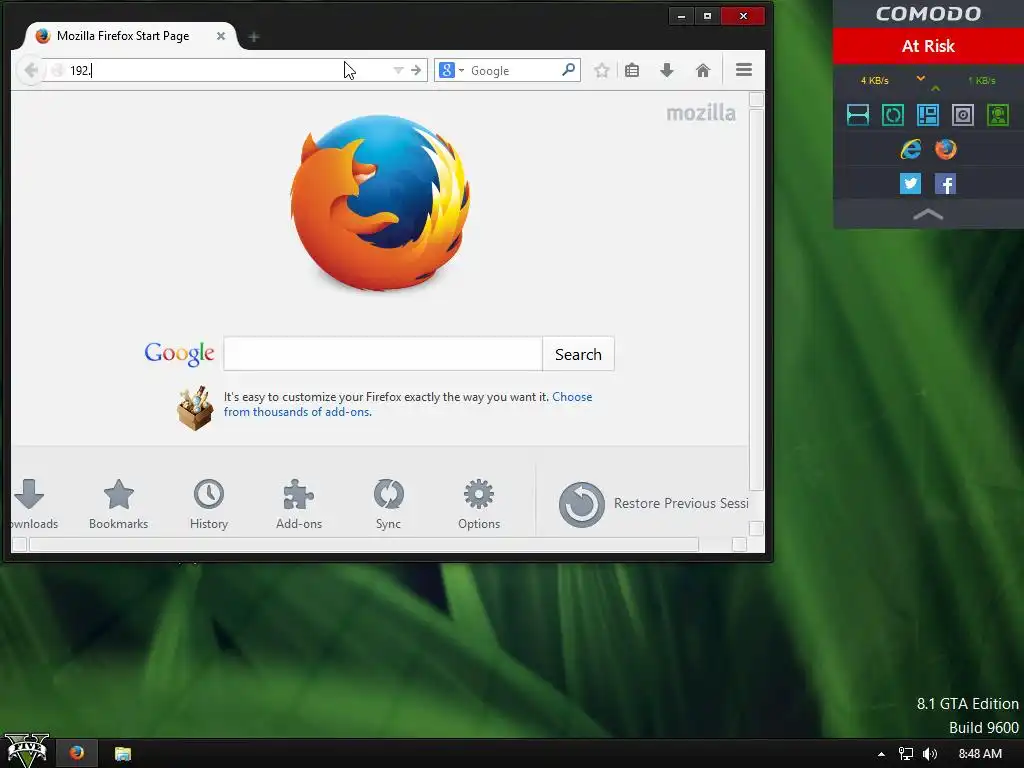The width and height of the screenshot is (1024, 768).
Task: Close the Mozilla Firefox Start Page tab
Action: point(221,36)
